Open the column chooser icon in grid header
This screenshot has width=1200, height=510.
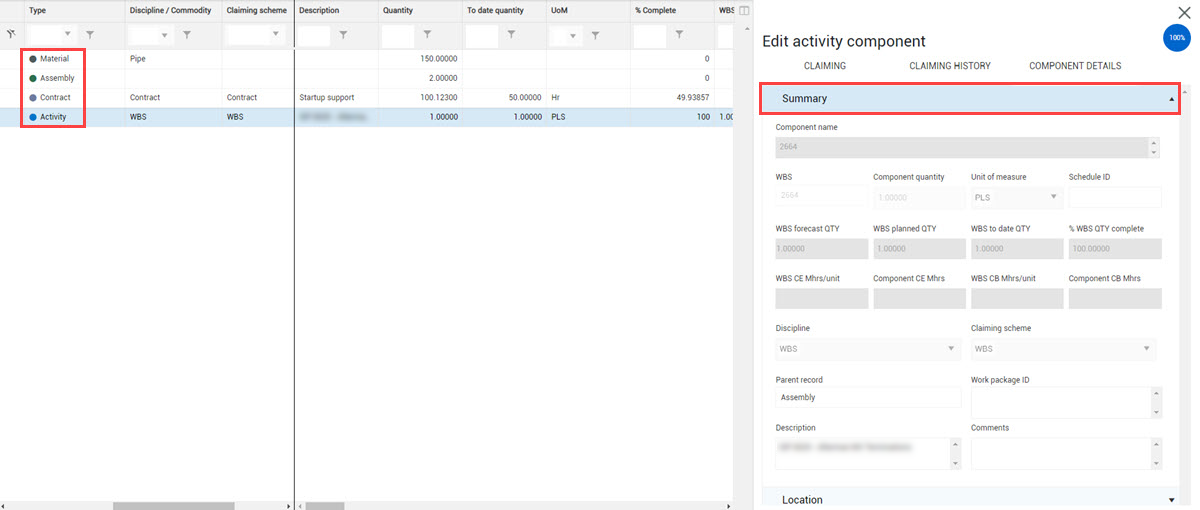743,11
